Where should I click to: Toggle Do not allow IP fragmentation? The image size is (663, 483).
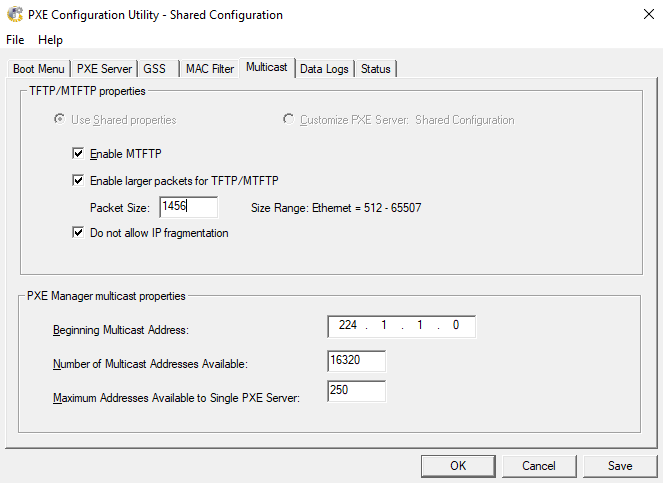pyautogui.click(x=79, y=233)
